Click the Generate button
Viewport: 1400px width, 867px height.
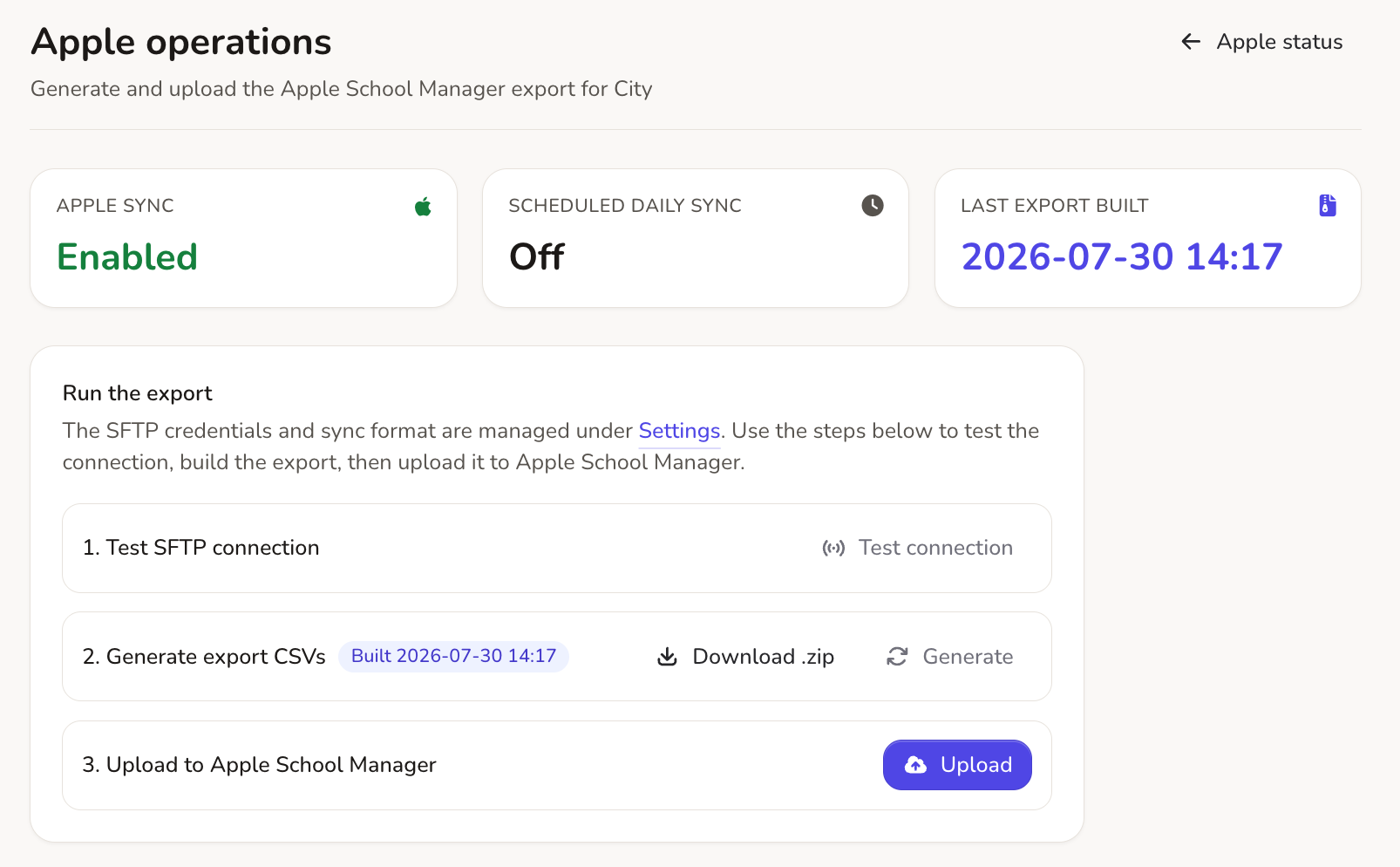949,657
